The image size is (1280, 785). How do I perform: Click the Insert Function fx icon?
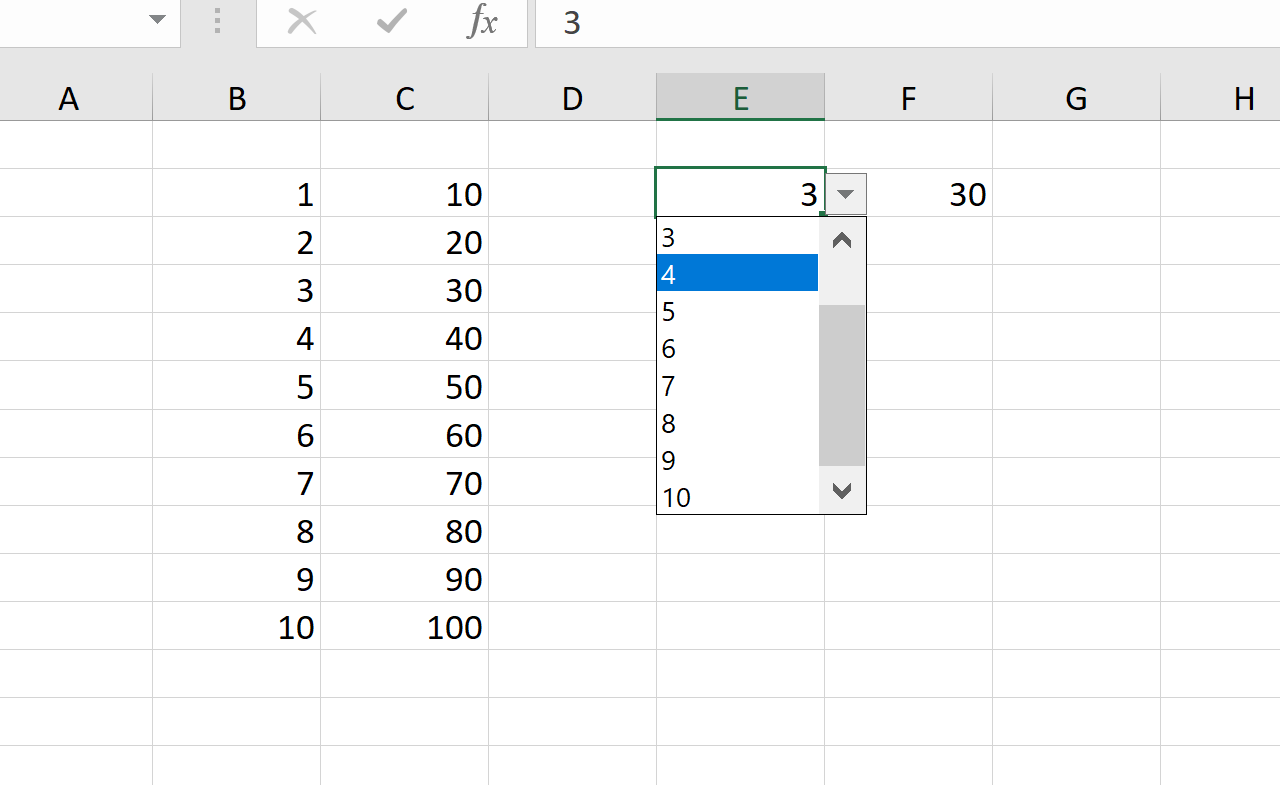pyautogui.click(x=483, y=22)
